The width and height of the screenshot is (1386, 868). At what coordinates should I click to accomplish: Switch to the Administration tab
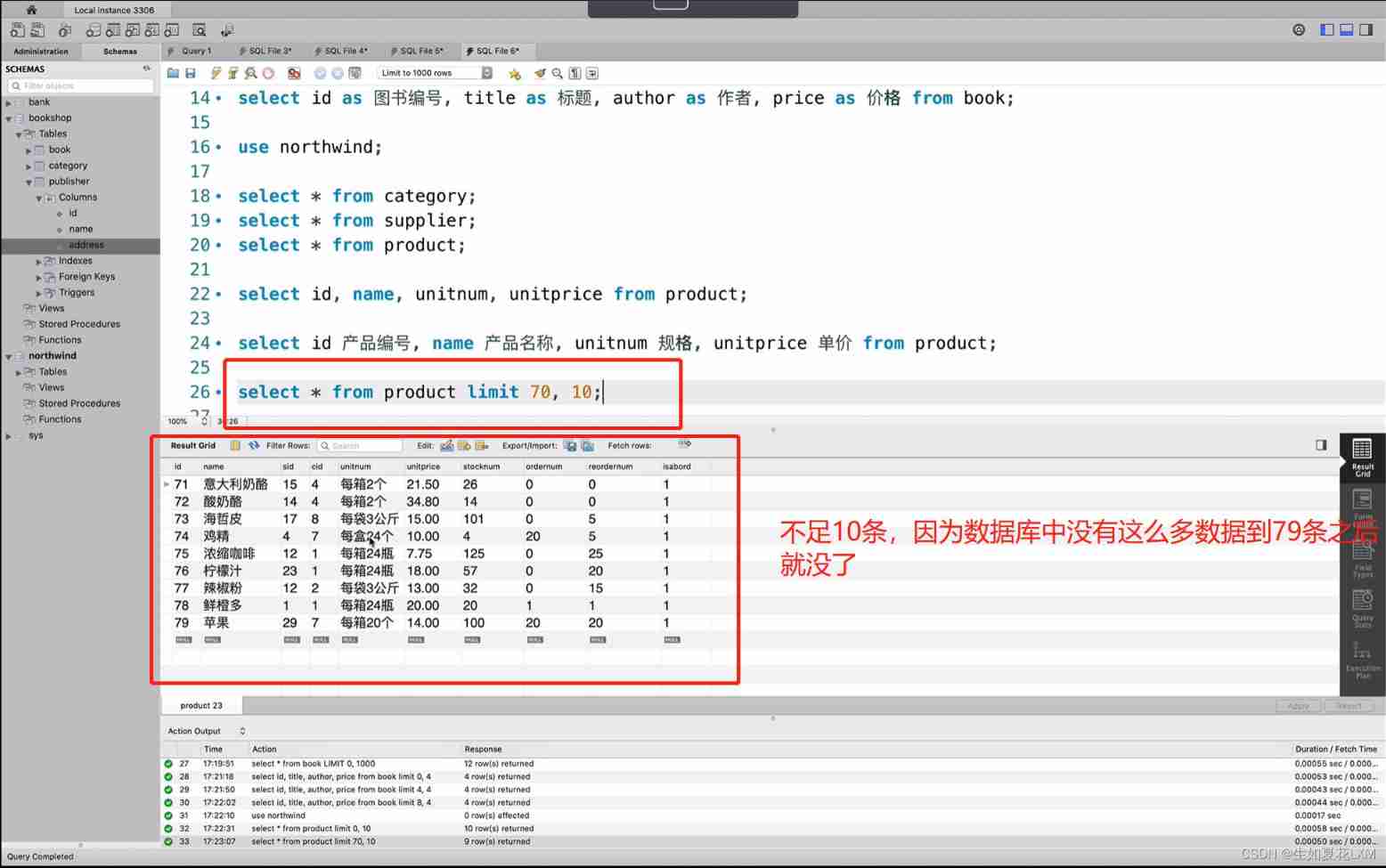[41, 52]
